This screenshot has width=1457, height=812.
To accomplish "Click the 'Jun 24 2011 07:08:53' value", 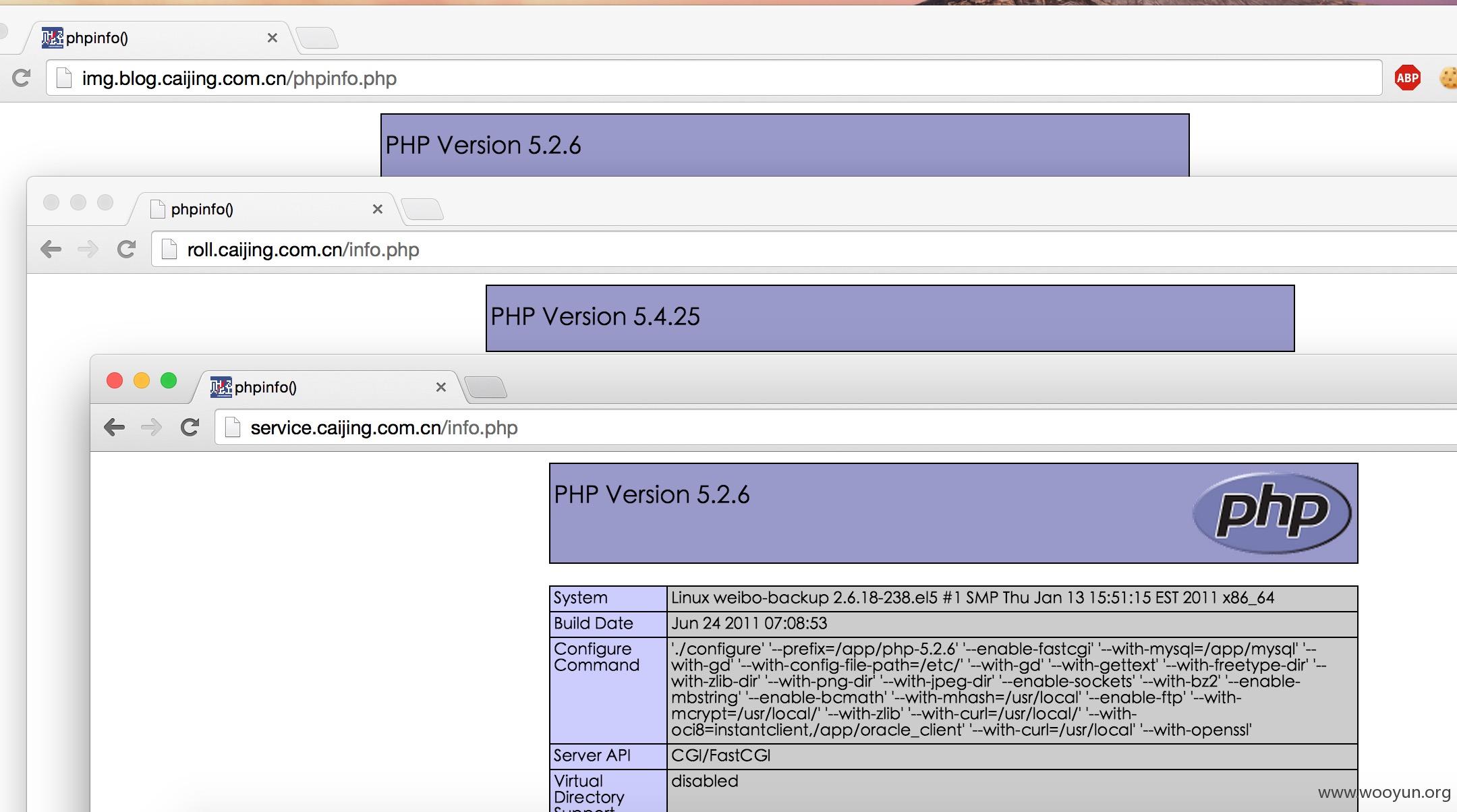I will tap(749, 623).
